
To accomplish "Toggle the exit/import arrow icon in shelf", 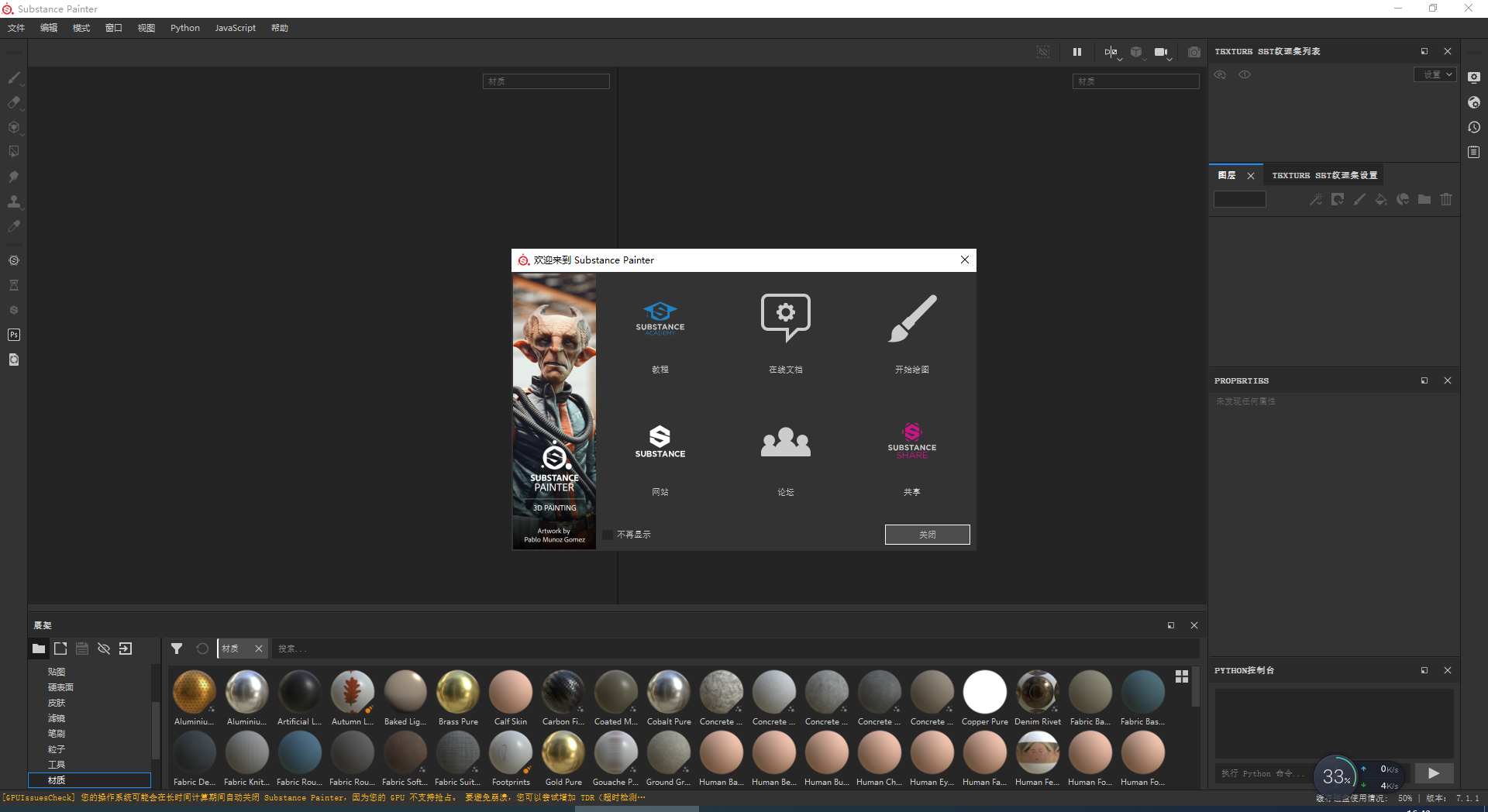I will [x=126, y=649].
